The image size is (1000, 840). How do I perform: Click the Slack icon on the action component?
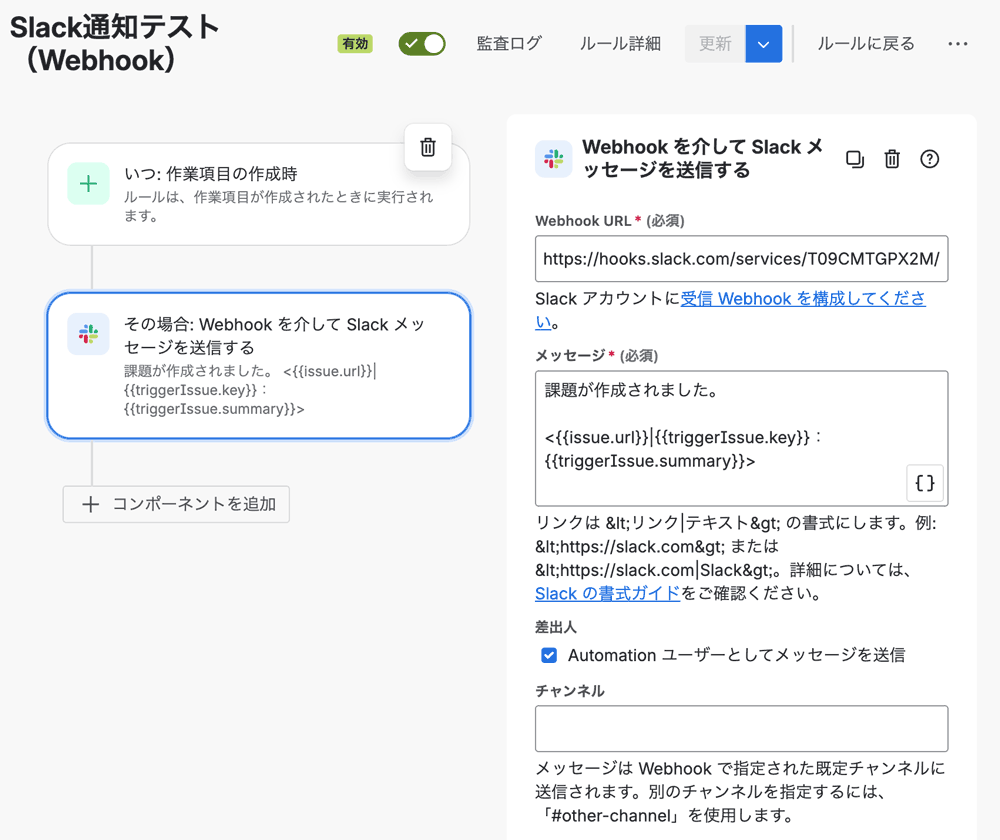[x=87, y=334]
